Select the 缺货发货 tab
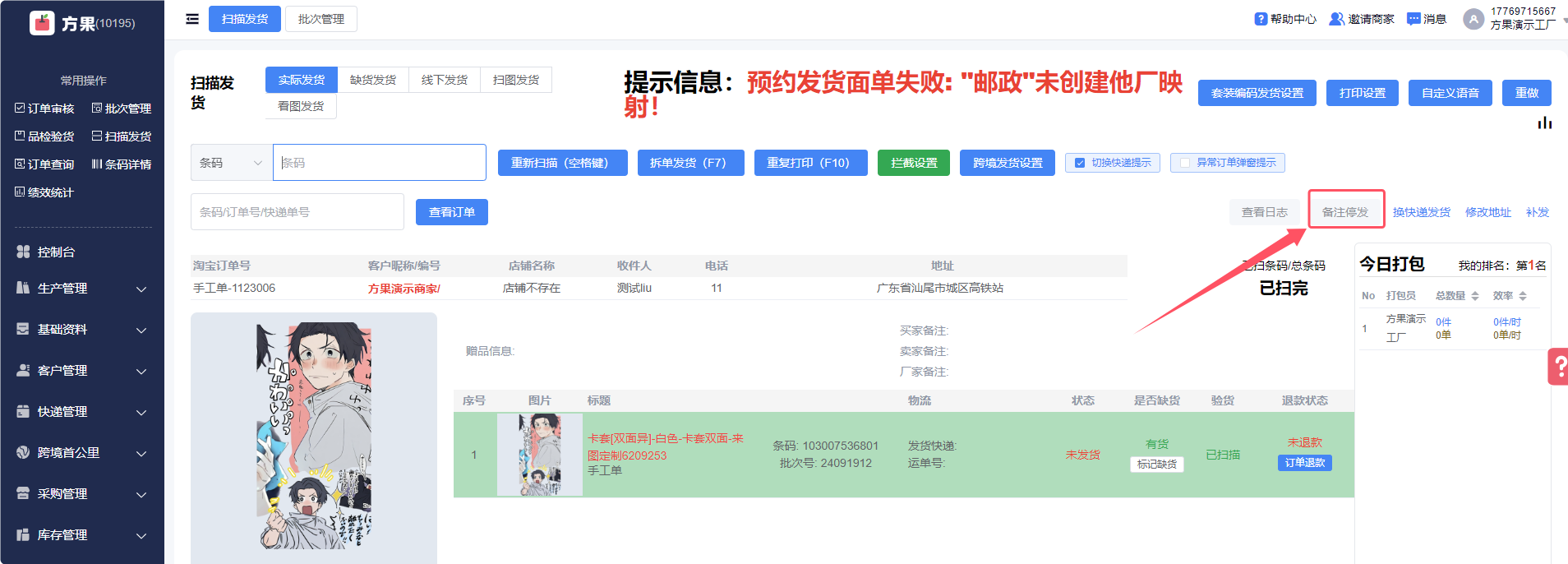The image size is (1568, 564). 373,80
